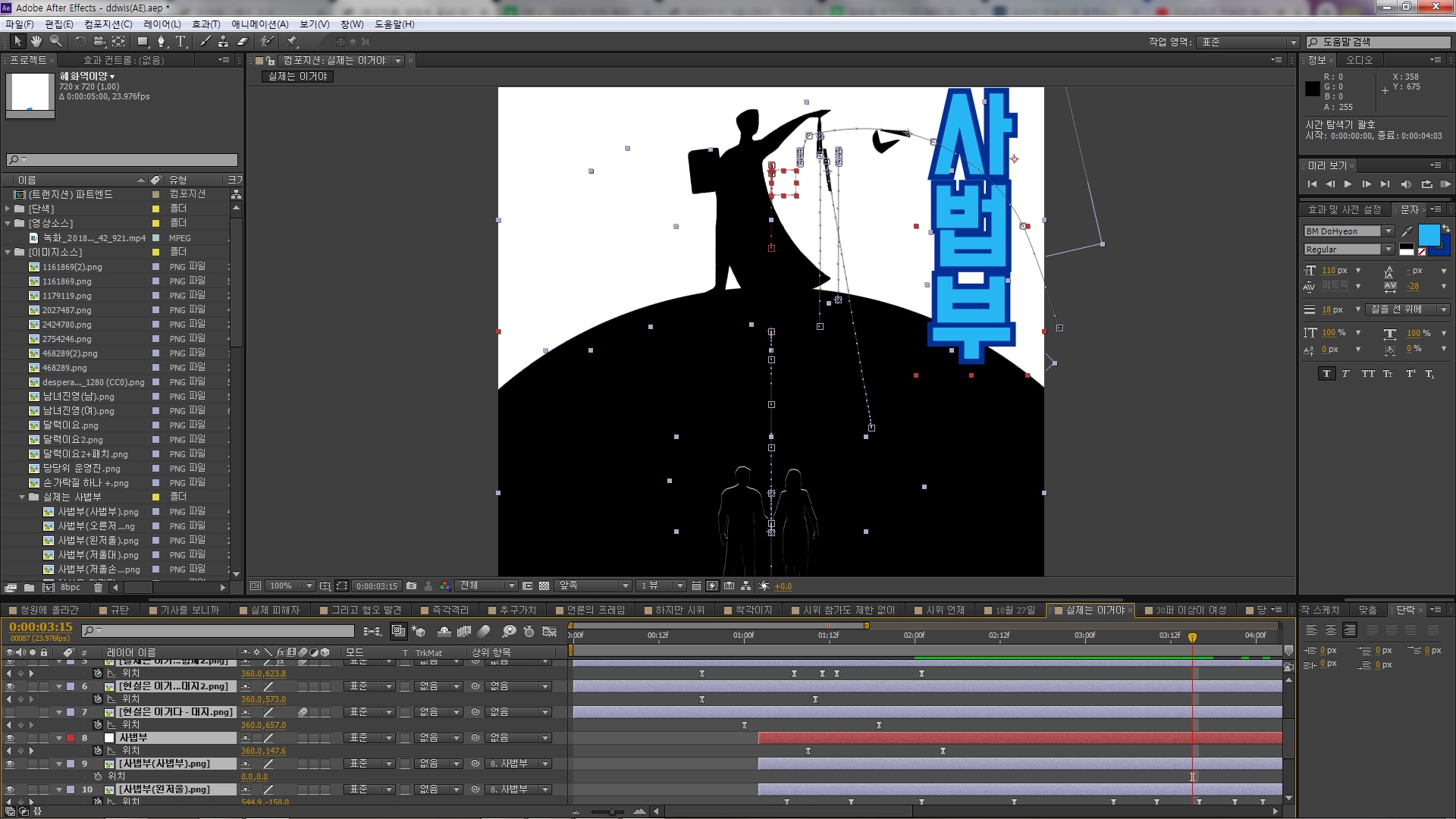Select the Rotation tool
Image resolution: width=1456 pixels, height=819 pixels.
[80, 41]
